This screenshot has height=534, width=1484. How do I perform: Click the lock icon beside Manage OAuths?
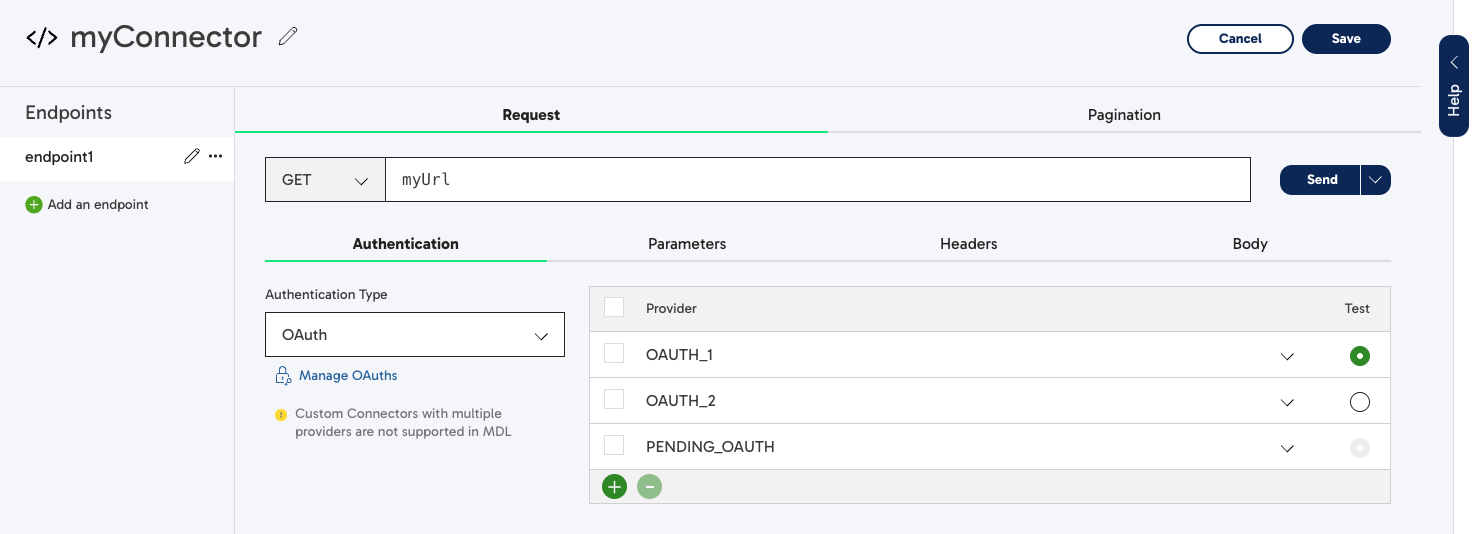tap(282, 376)
